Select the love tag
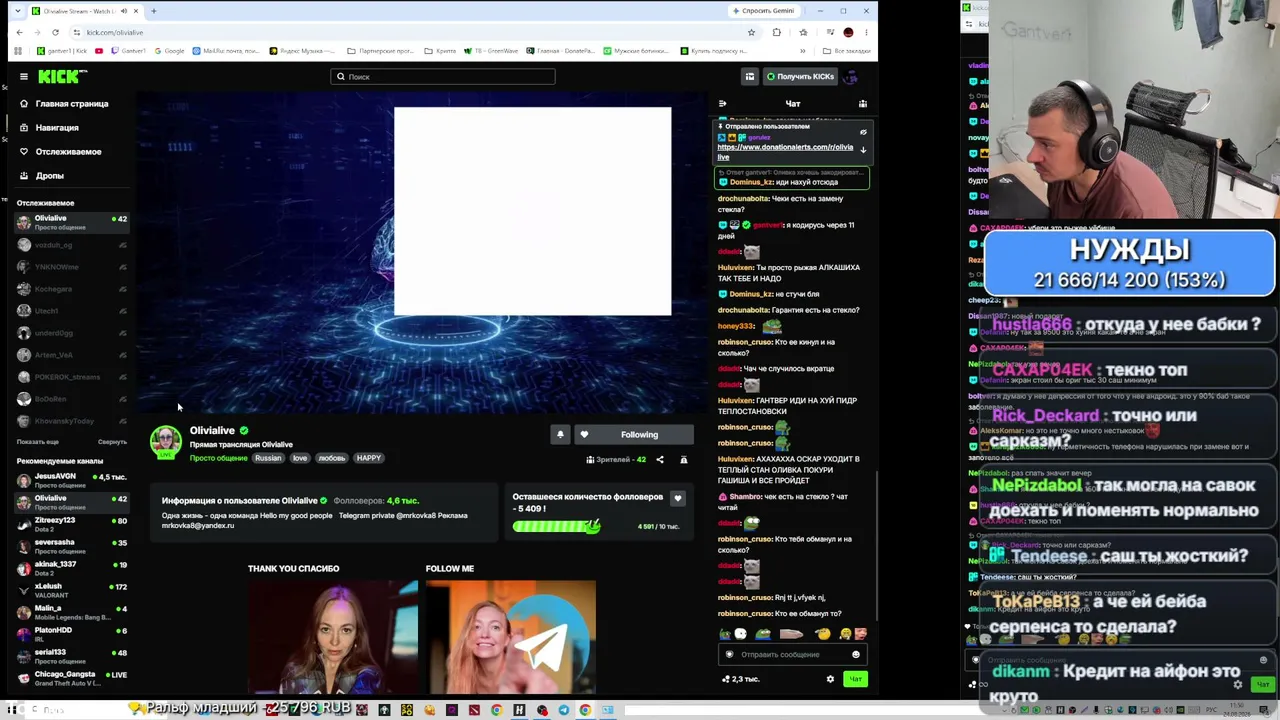1280x720 pixels. pyautogui.click(x=300, y=458)
